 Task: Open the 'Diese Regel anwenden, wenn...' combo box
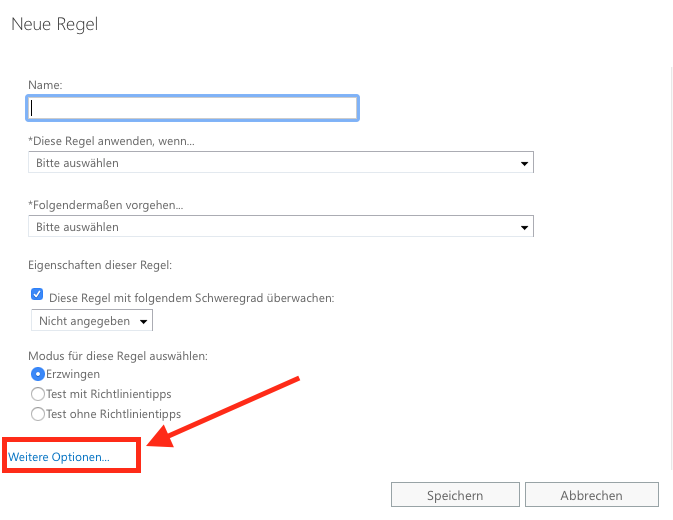pyautogui.click(x=281, y=162)
